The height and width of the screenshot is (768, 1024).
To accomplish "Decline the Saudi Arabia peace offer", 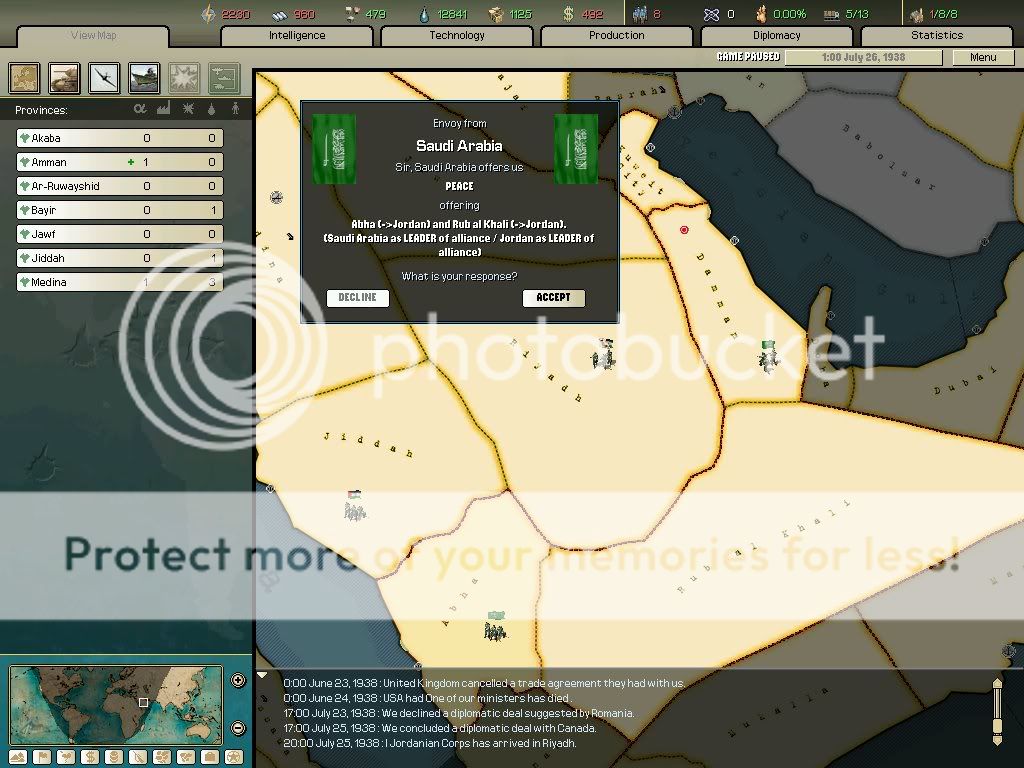I will click(357, 298).
